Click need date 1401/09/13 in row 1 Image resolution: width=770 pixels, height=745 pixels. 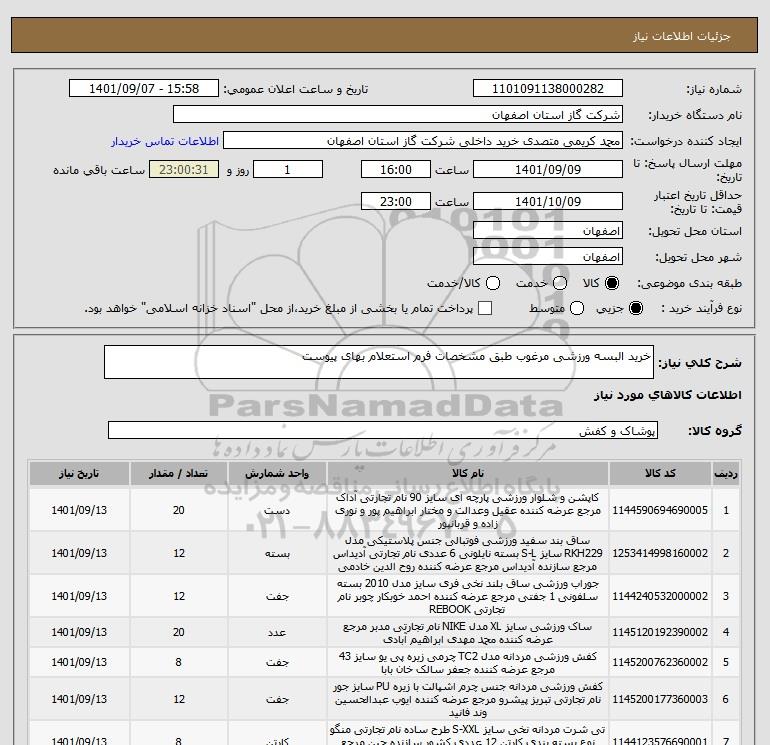coord(79,511)
